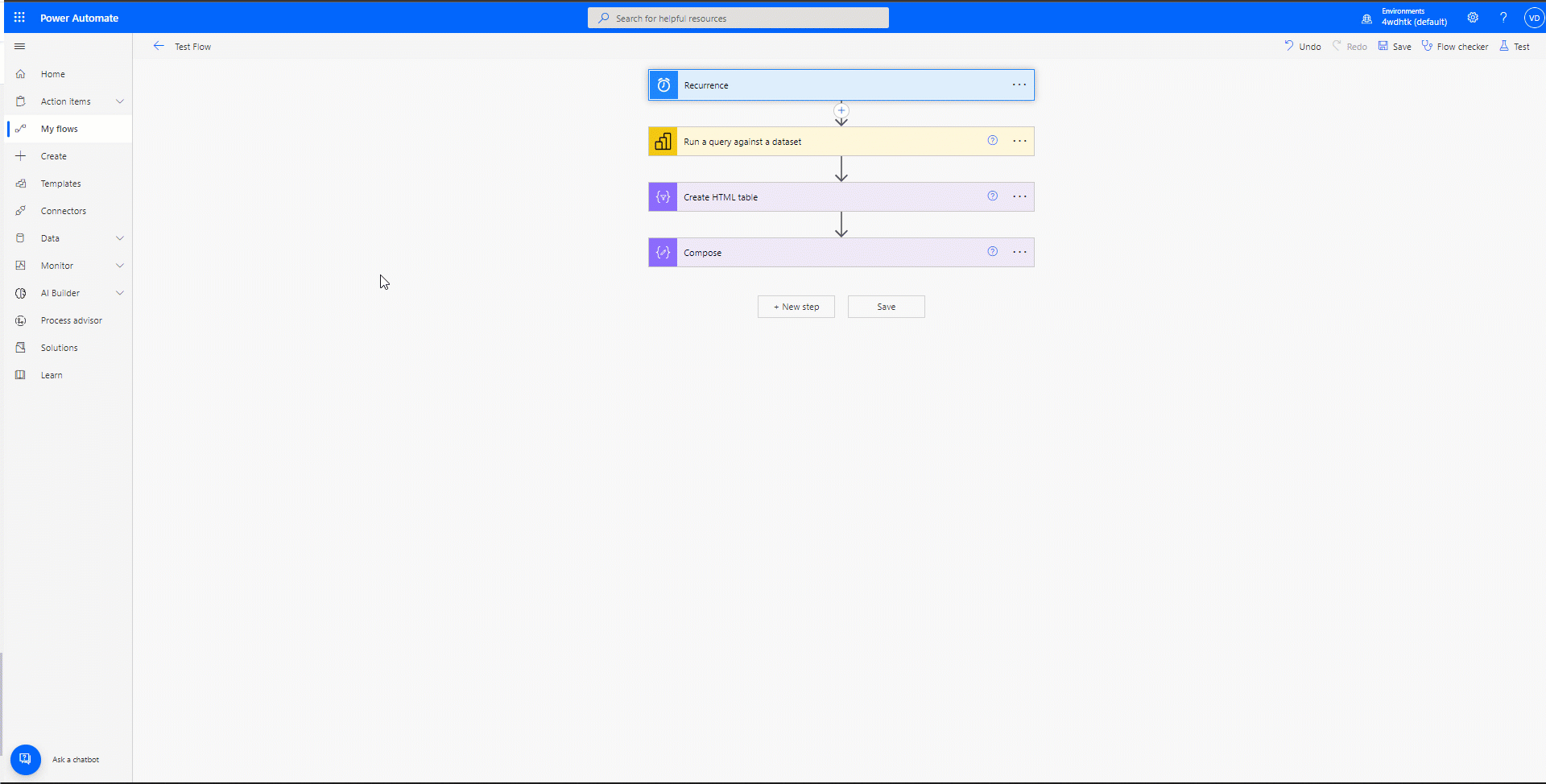Open ellipsis menu for Create HTML table
The height and width of the screenshot is (784, 1546).
coord(1019,196)
